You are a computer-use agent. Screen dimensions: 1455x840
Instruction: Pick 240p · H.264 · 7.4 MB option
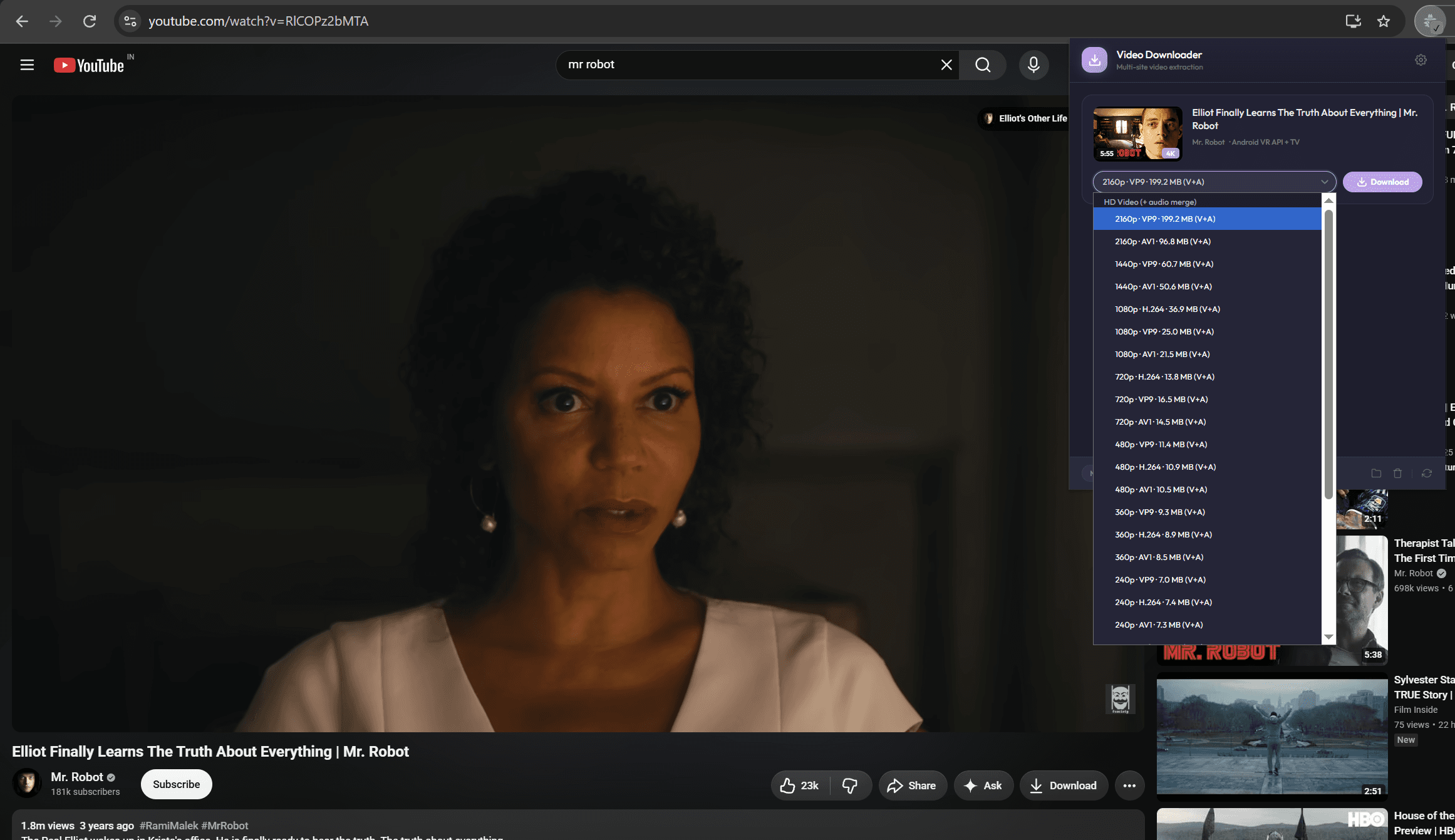point(1207,602)
